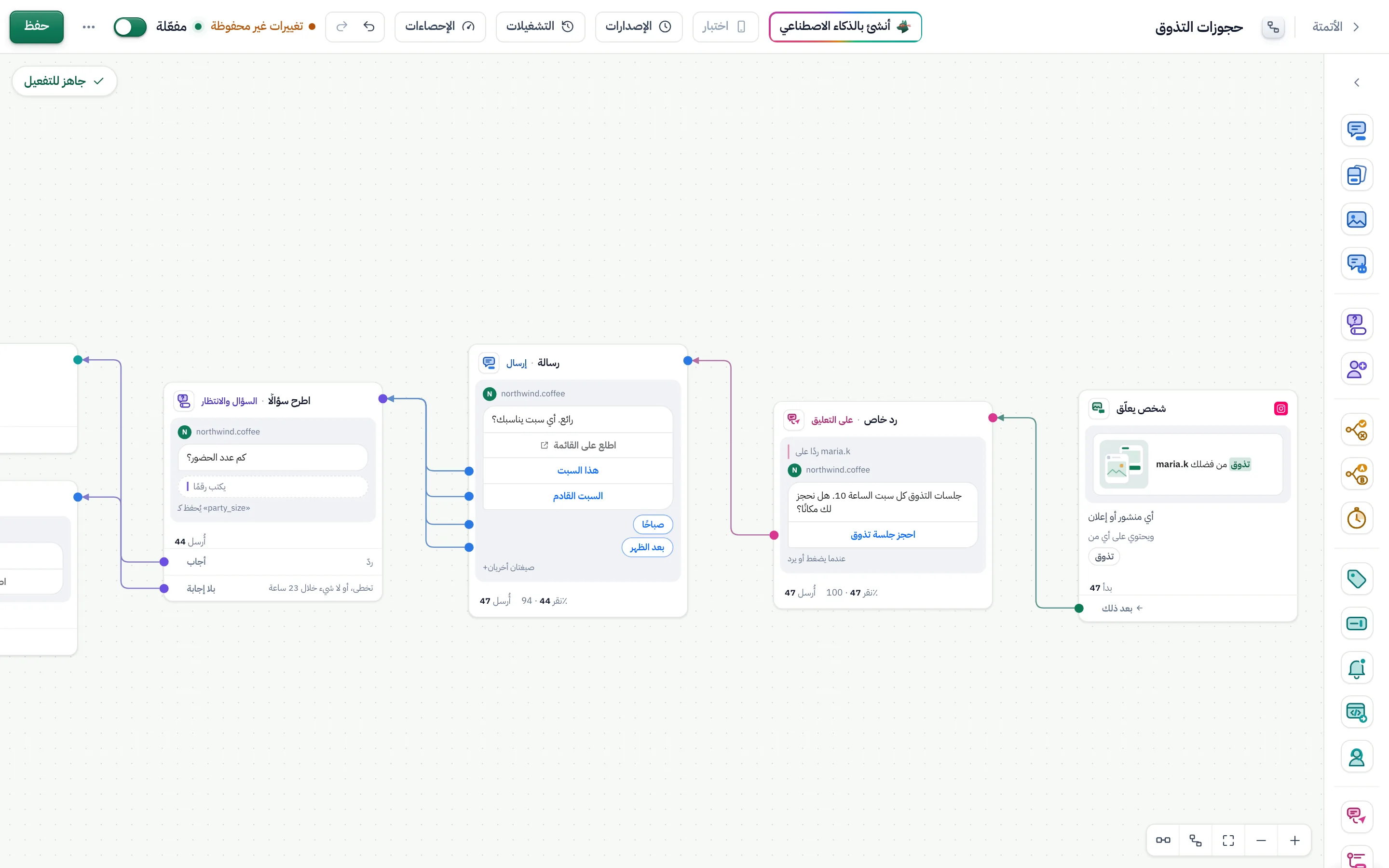Click the جاهز للتفعيل status pill

64,81
